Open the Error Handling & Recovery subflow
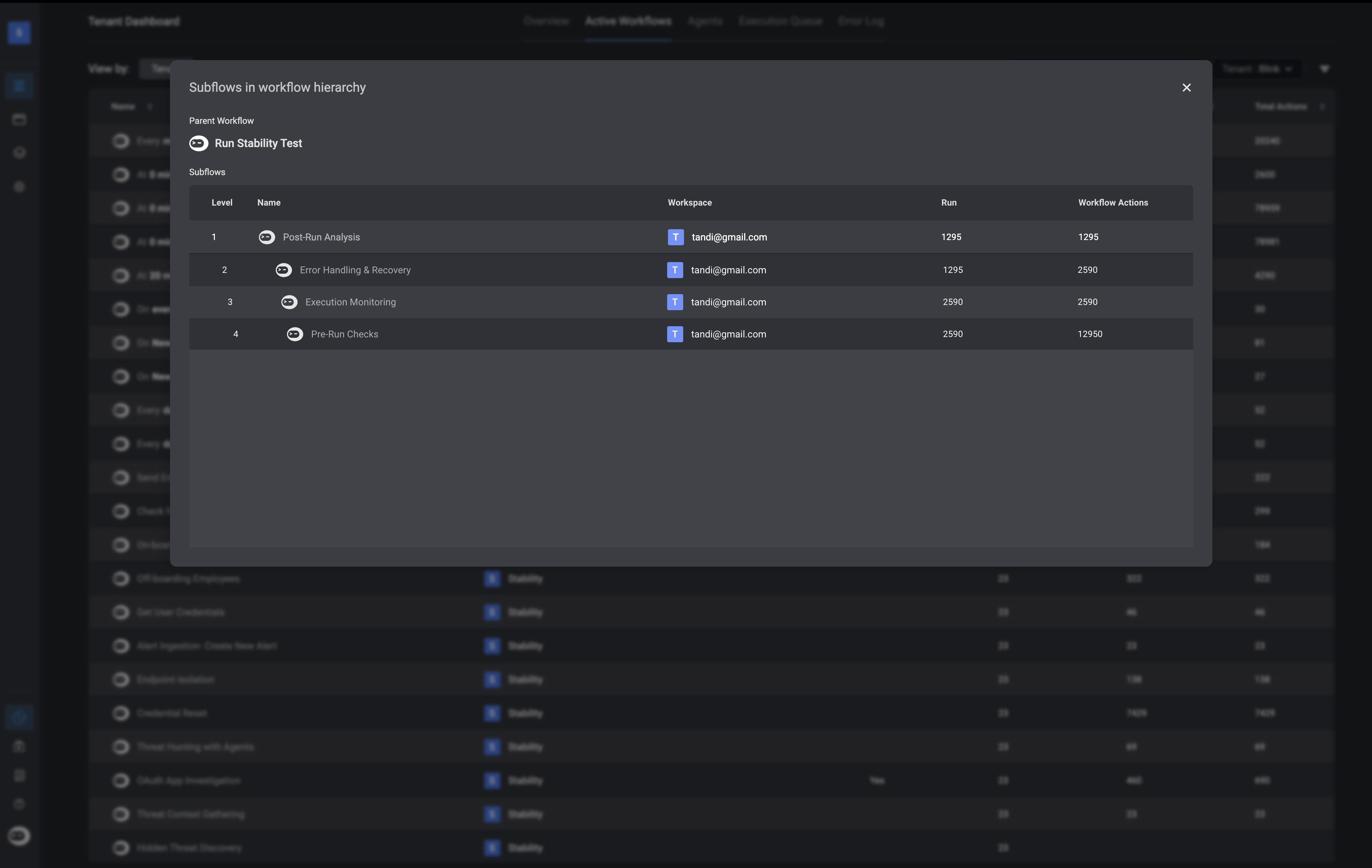Screen dimensions: 1372x868 pos(355,270)
